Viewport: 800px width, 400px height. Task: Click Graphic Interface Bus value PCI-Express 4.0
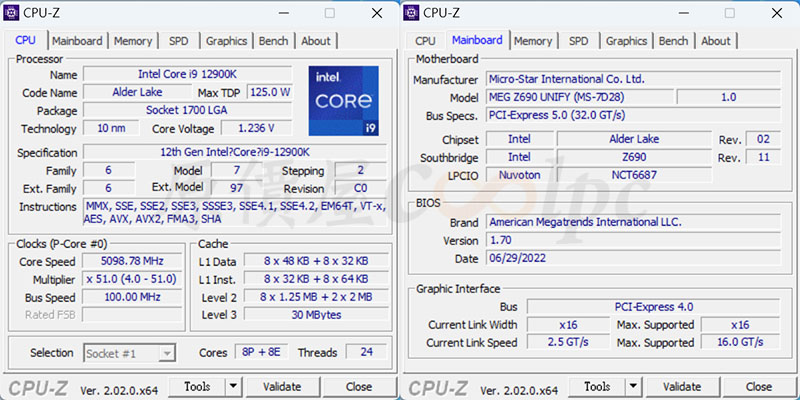tap(654, 307)
